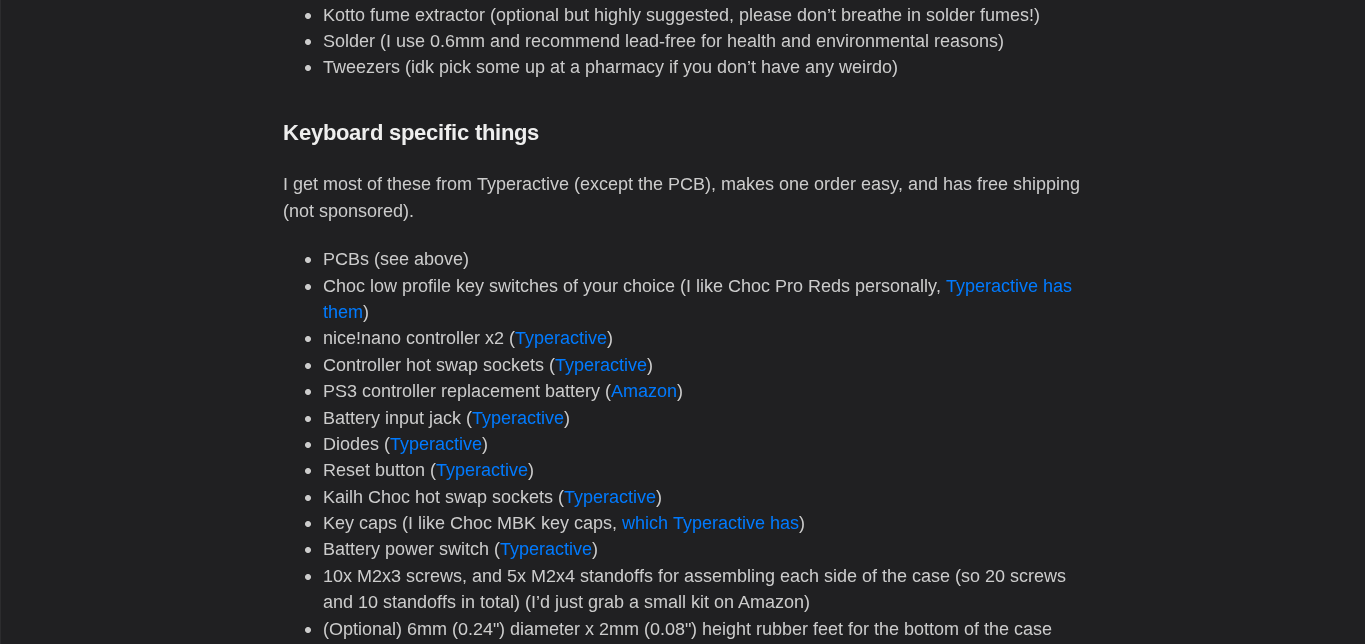Viewport: 1365px width, 644px height.
Task: Open Typeractive link for controller hot swap sockets
Action: click(600, 365)
